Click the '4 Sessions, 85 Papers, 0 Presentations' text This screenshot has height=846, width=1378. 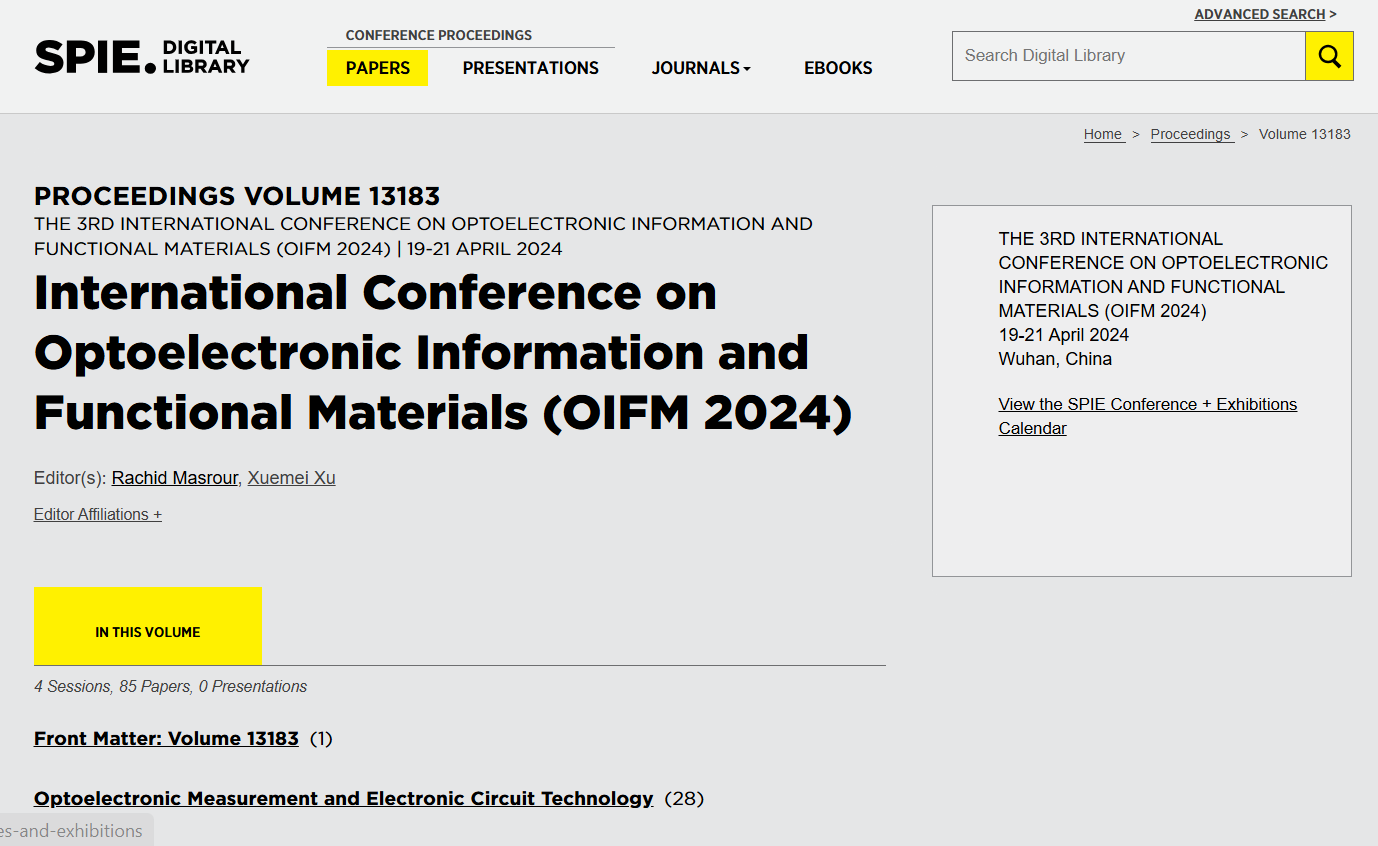click(x=170, y=686)
